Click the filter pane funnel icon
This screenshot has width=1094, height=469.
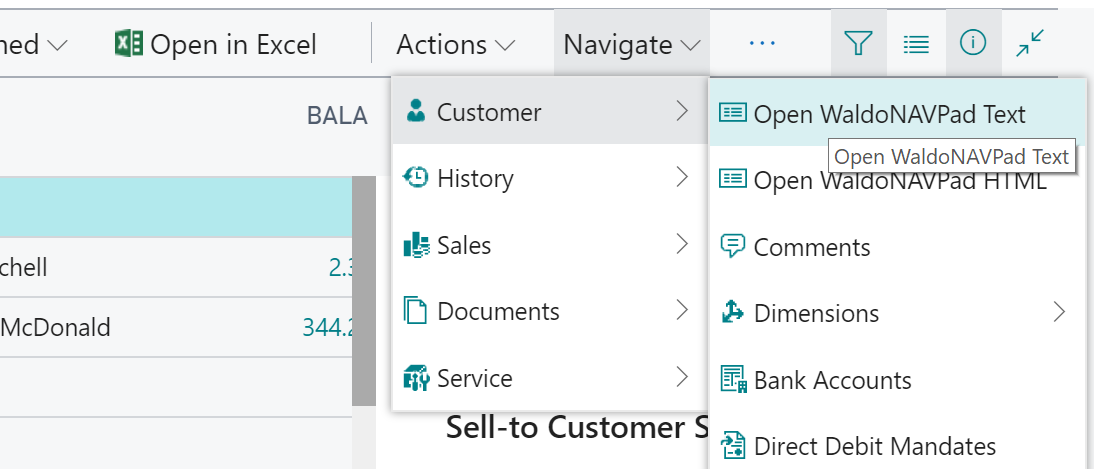click(x=858, y=43)
